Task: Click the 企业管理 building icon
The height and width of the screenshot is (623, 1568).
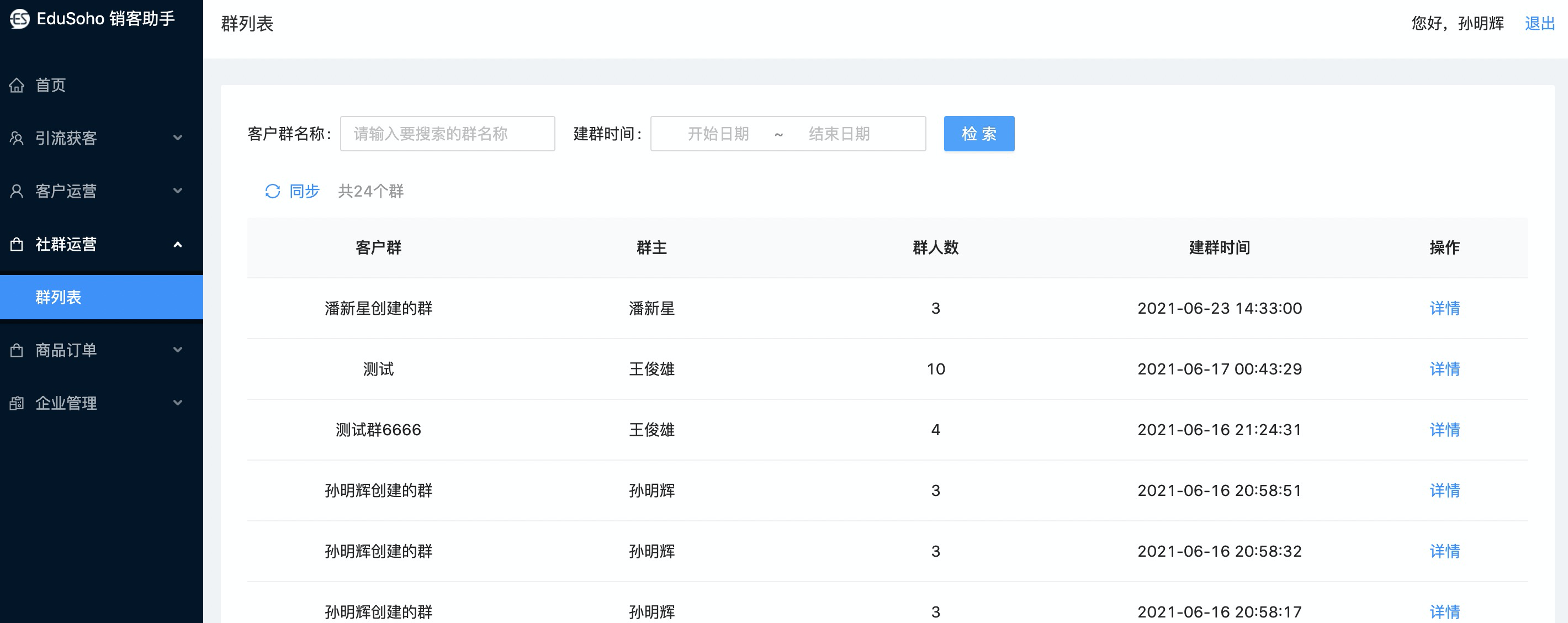Action: click(17, 403)
